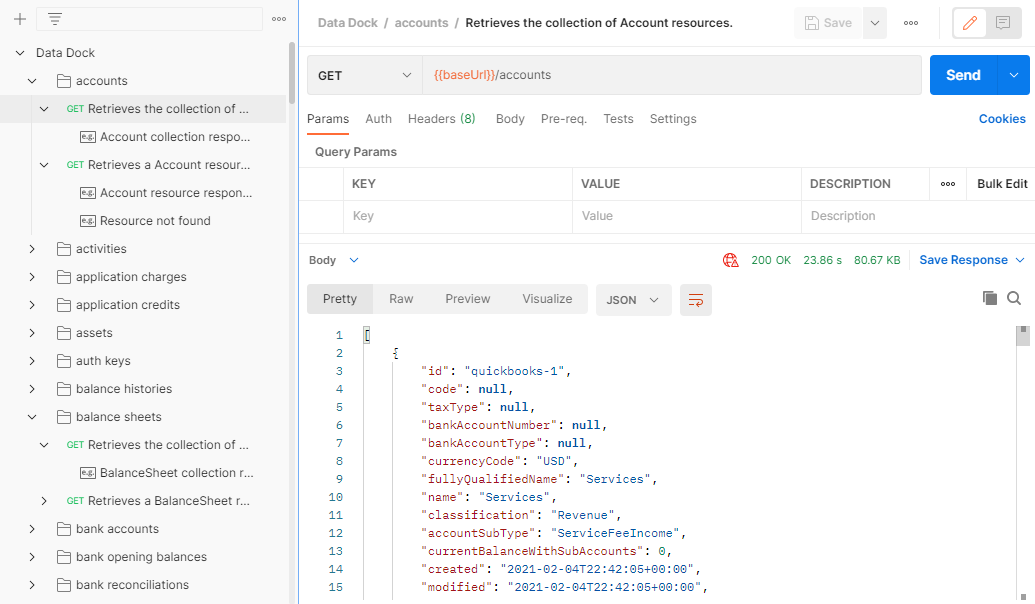
Task: Collapse the accounts folder
Action: (x=32, y=81)
